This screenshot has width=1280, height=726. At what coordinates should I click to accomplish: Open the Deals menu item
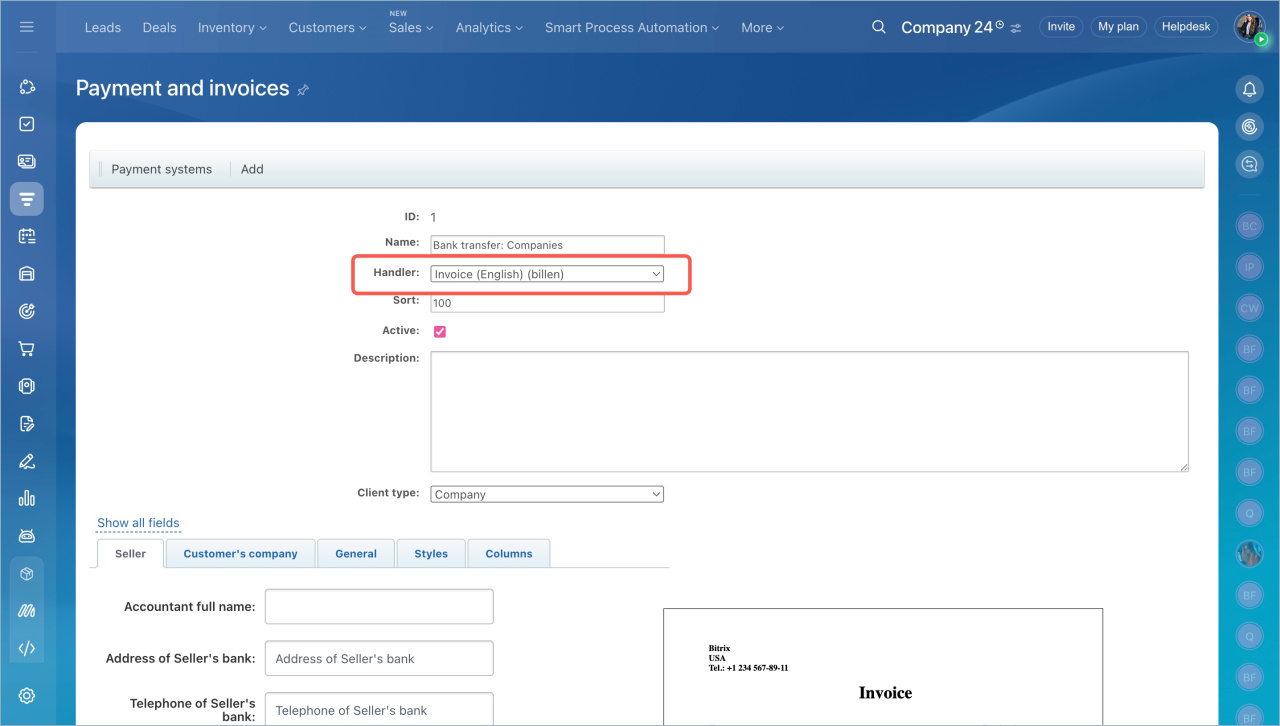coord(159,27)
